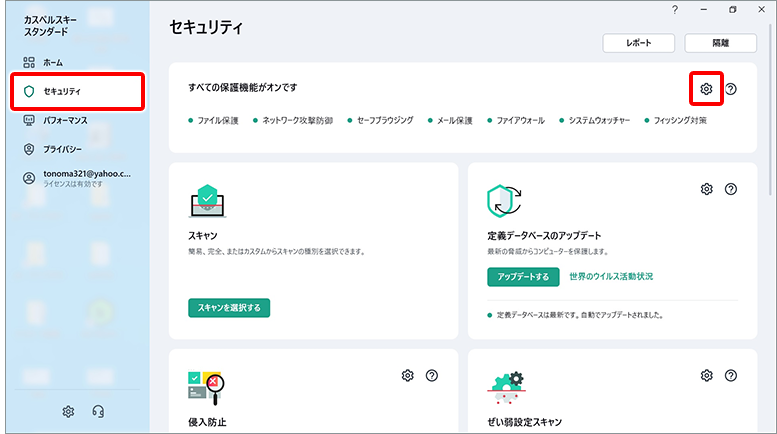This screenshot has width=777, height=434.
Task: Click ライセンスは有効です license status text
Action: pyautogui.click(x=73, y=184)
